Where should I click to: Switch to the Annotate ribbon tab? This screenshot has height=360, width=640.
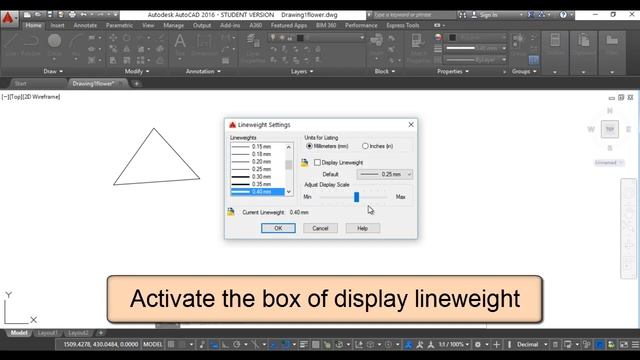coord(85,25)
